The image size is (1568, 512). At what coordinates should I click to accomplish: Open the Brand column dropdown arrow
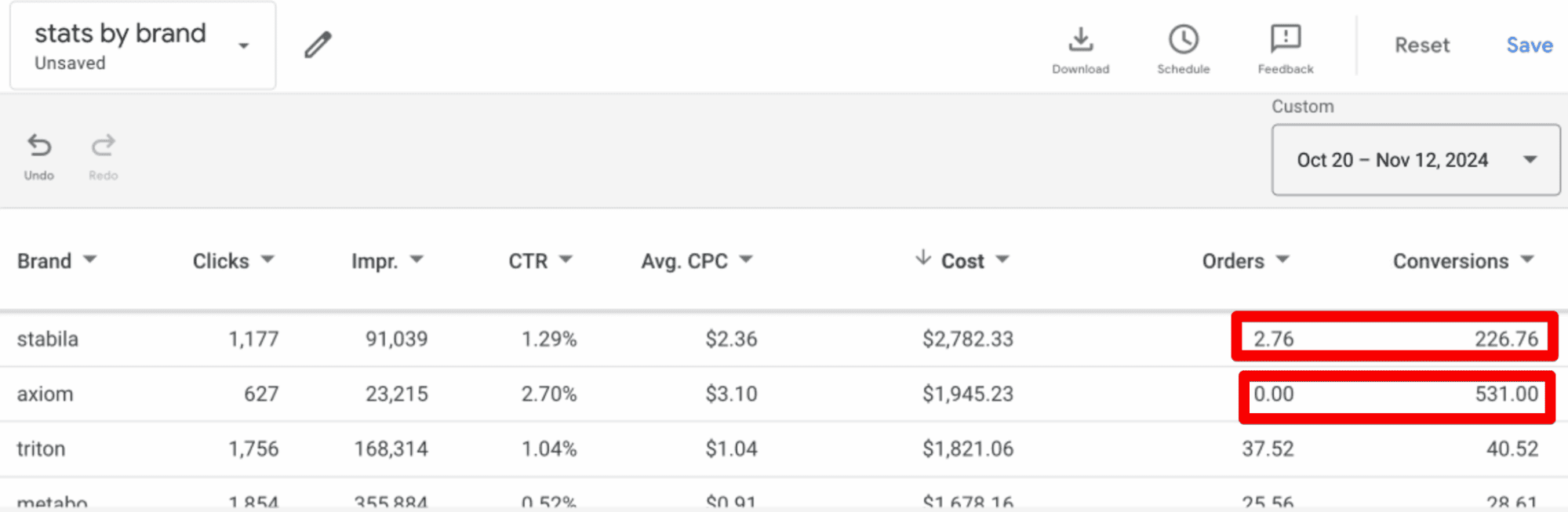(90, 260)
